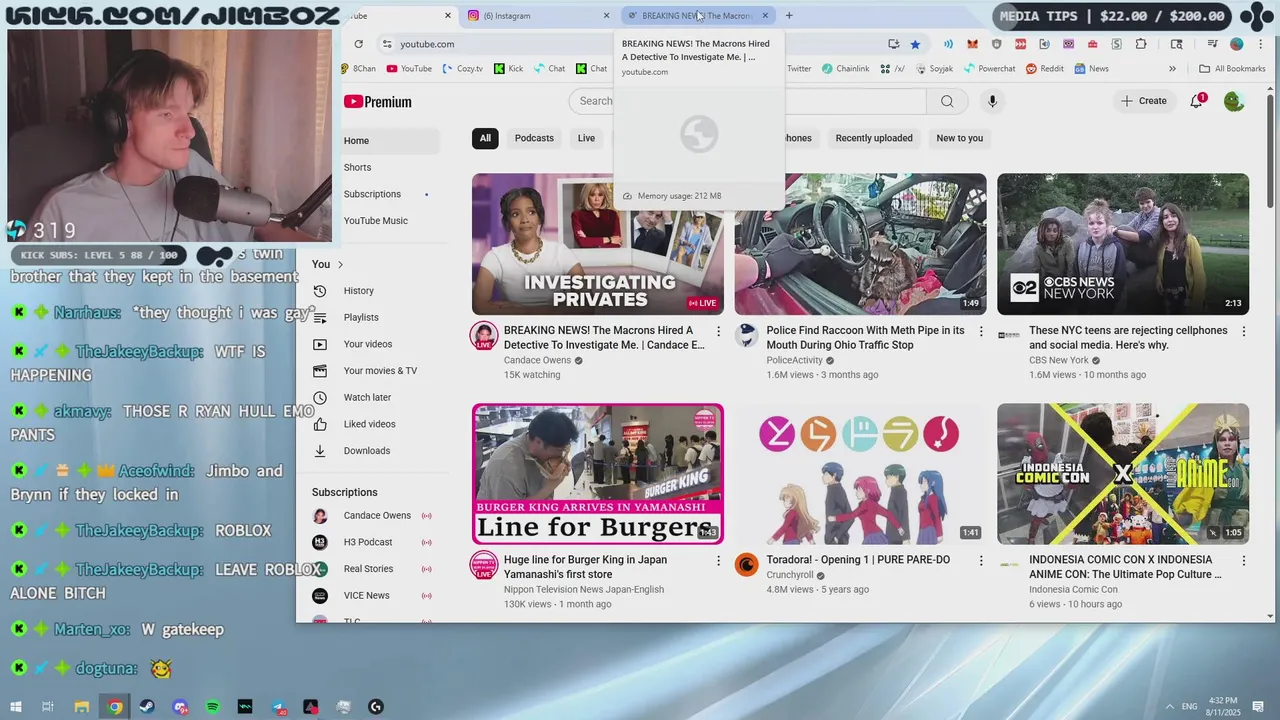Click the Create button
The width and height of the screenshot is (1280, 720).
coord(1143,101)
